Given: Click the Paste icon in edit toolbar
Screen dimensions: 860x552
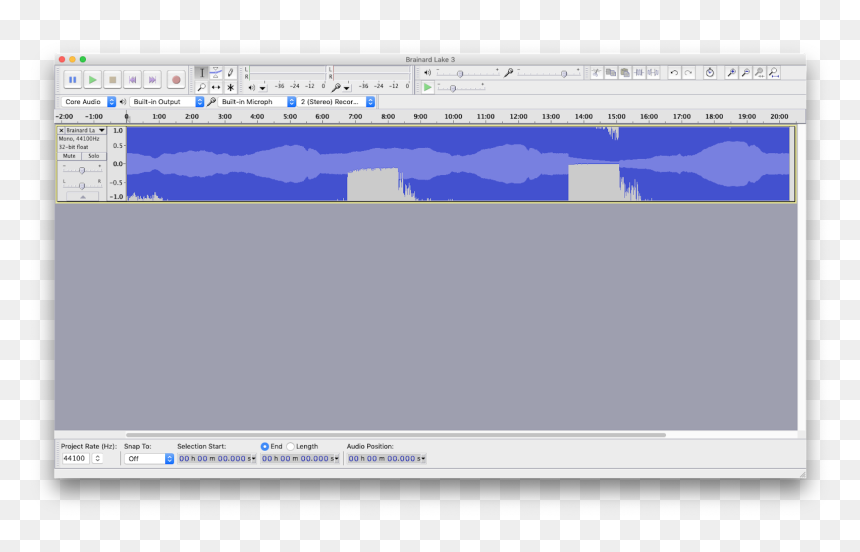Looking at the screenshot, I should (625, 72).
